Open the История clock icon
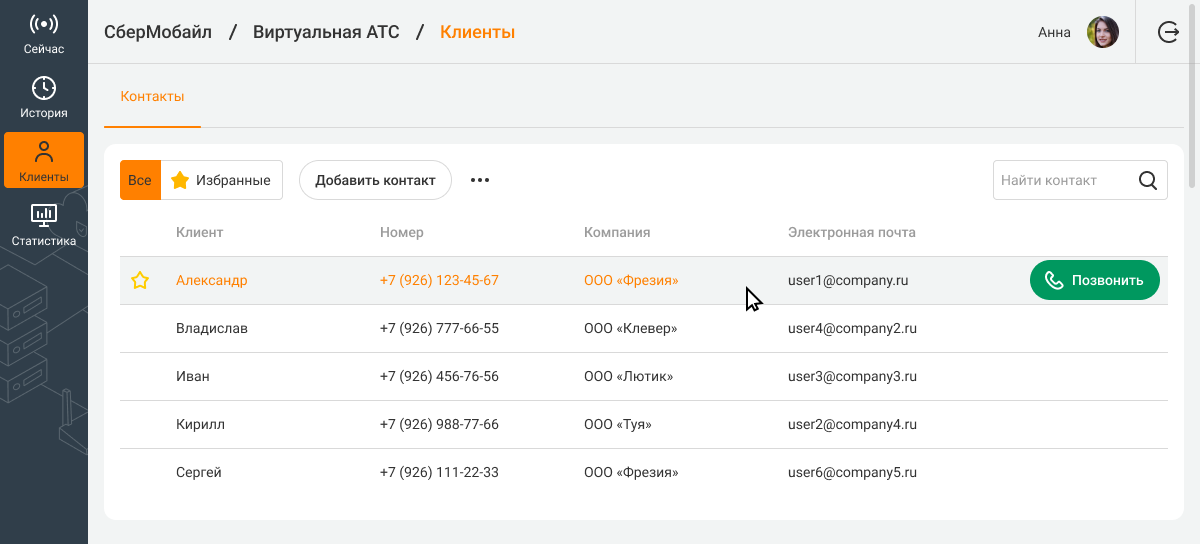Viewport: 1200px width, 544px height. pos(44,88)
